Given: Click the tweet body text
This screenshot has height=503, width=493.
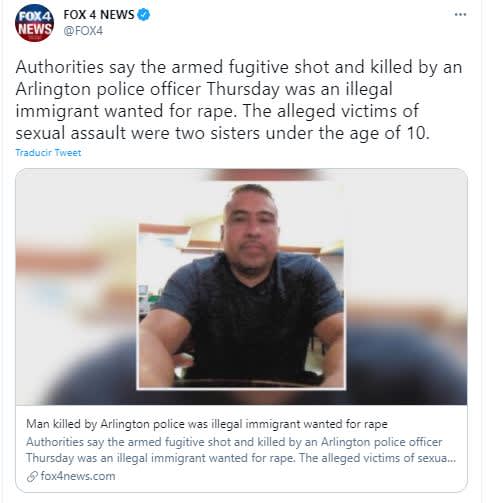Looking at the screenshot, I should [239, 100].
